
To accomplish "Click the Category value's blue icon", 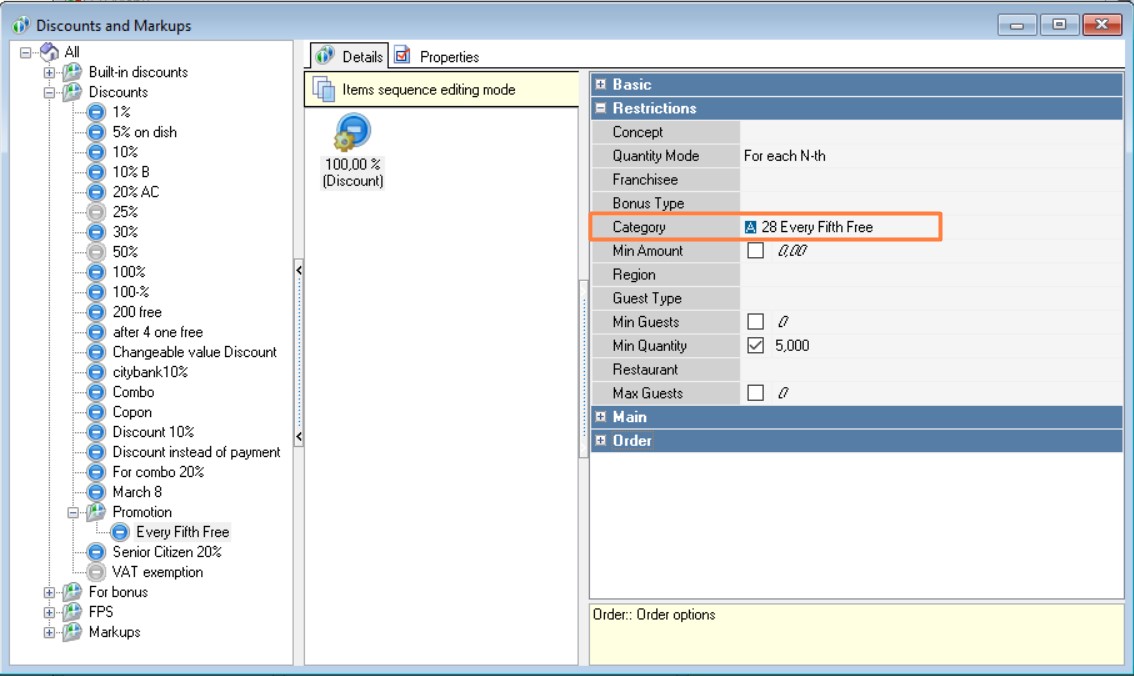I will coord(751,227).
